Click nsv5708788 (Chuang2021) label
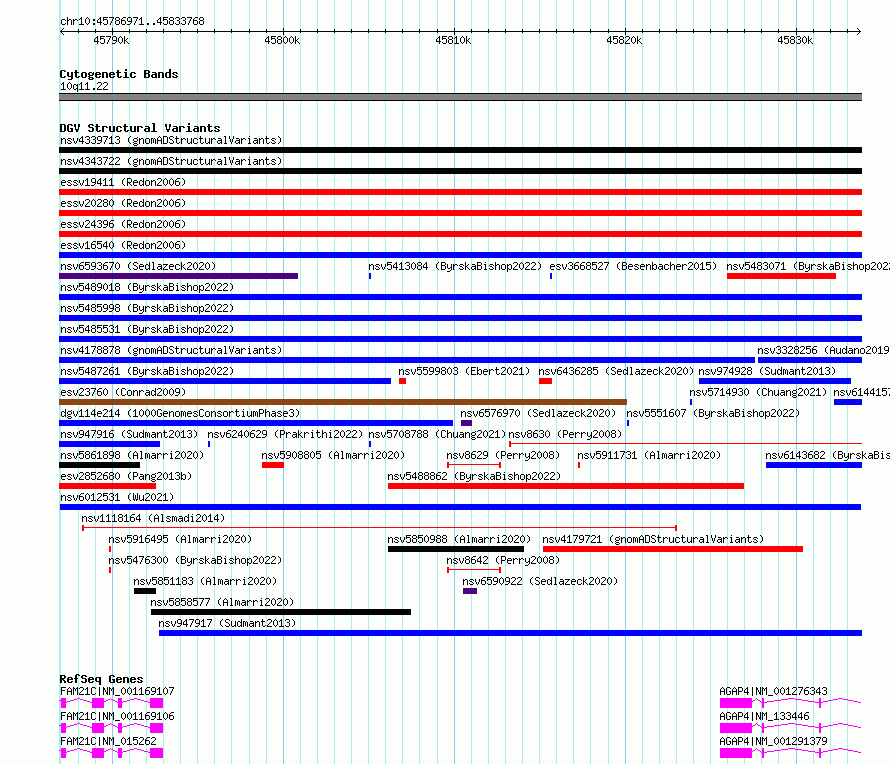890x764 pixels. (437, 434)
